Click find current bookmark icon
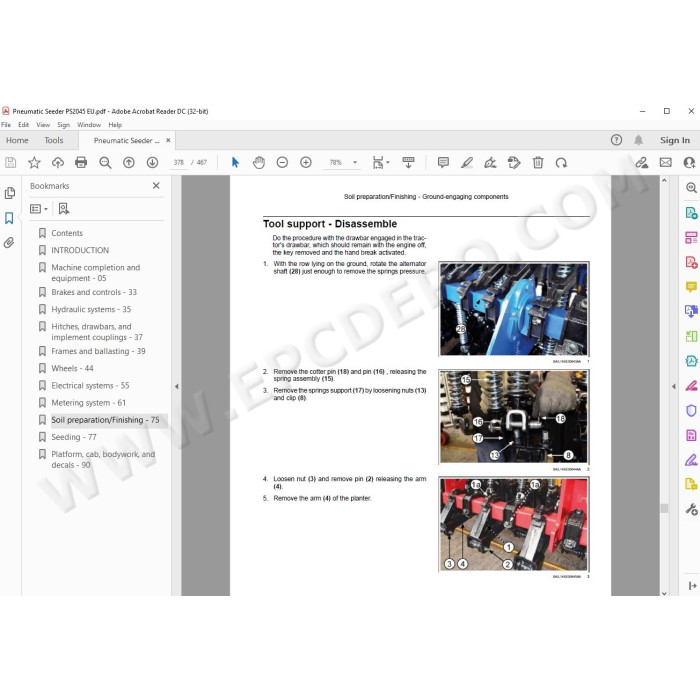This screenshot has height=700, width=700. [64, 208]
